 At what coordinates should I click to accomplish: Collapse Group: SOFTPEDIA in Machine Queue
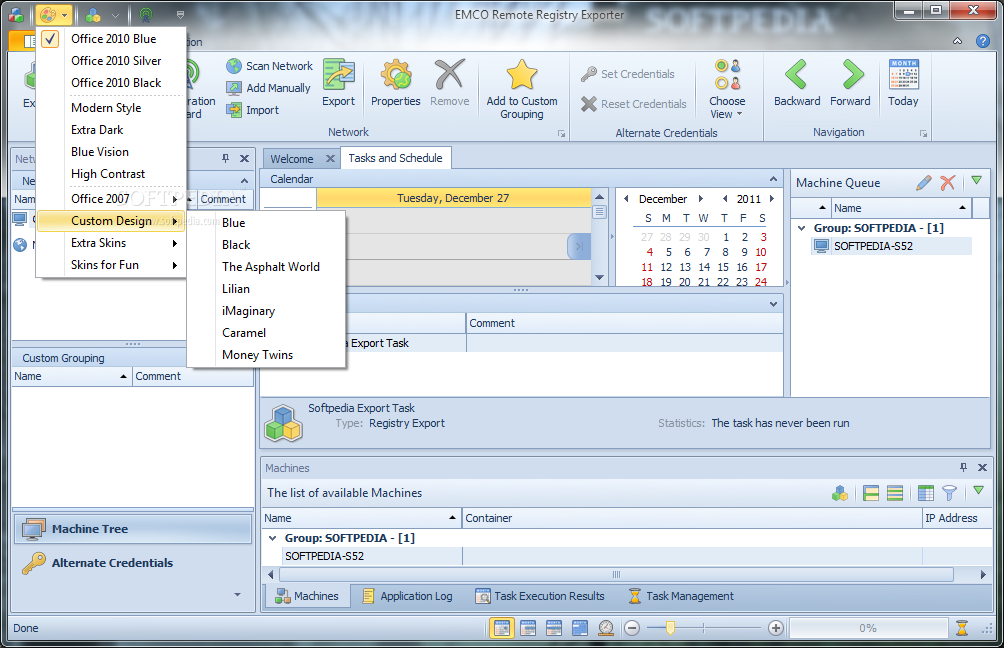802,228
